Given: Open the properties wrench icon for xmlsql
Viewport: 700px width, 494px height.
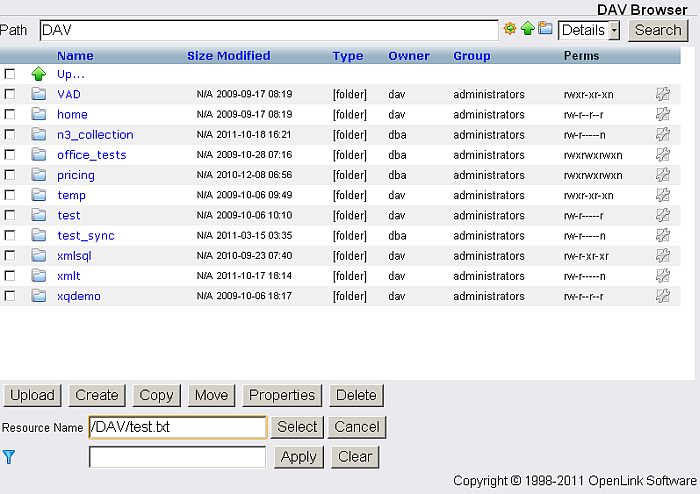Looking at the screenshot, I should pos(663,255).
